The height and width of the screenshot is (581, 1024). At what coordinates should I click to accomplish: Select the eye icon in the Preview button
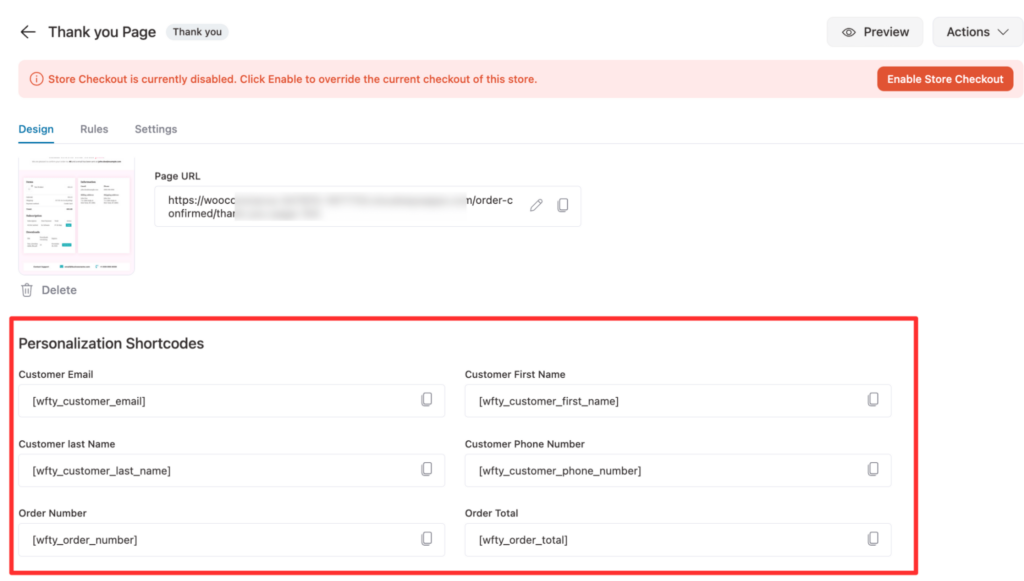849,31
